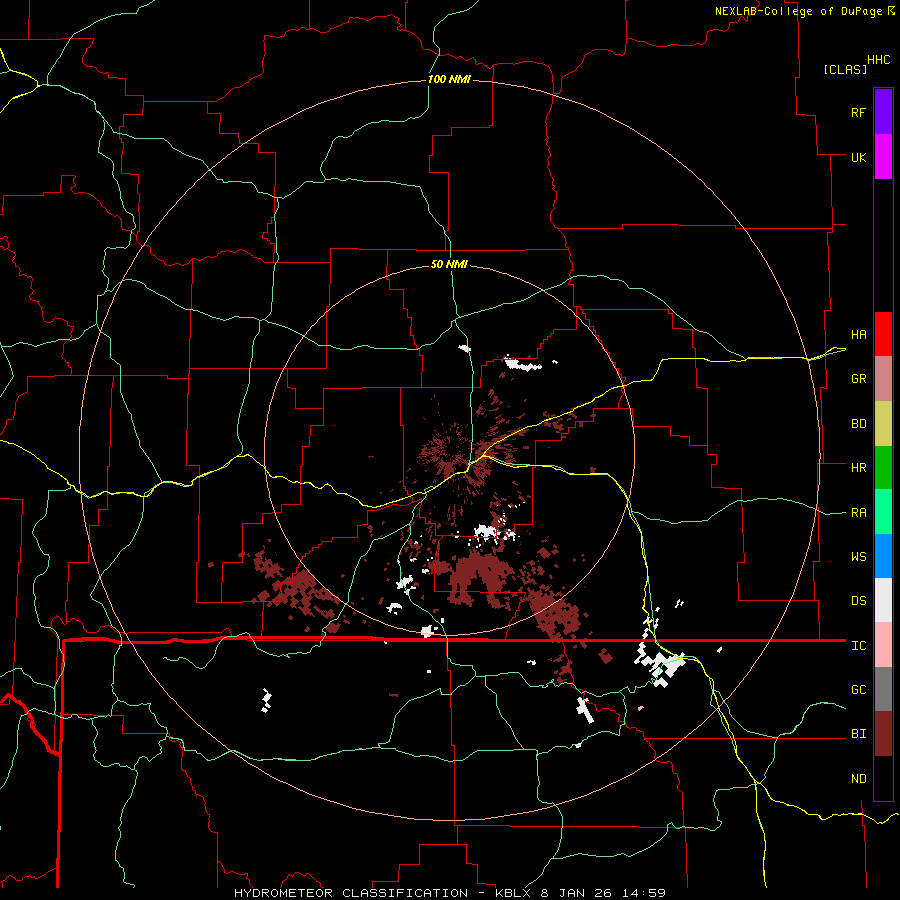Click the 50 NMI range ring label

tap(449, 264)
